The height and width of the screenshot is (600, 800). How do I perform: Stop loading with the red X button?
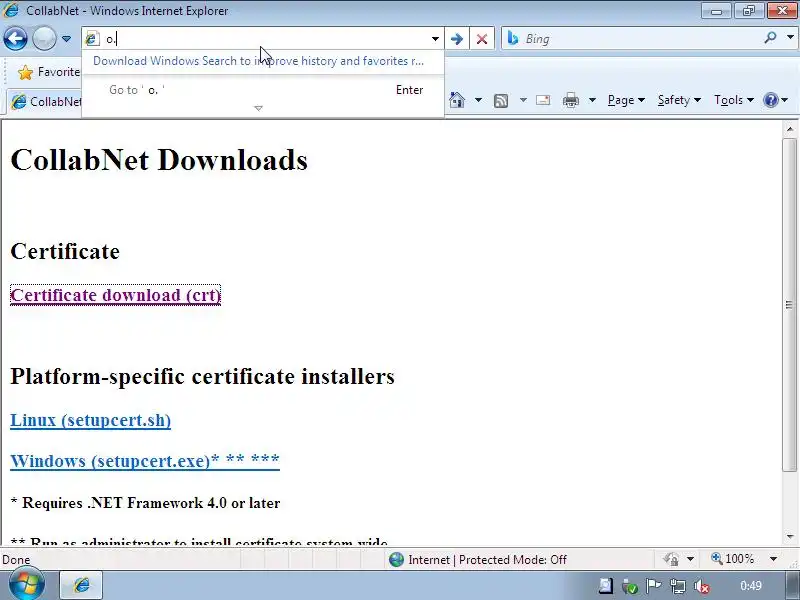coord(482,39)
